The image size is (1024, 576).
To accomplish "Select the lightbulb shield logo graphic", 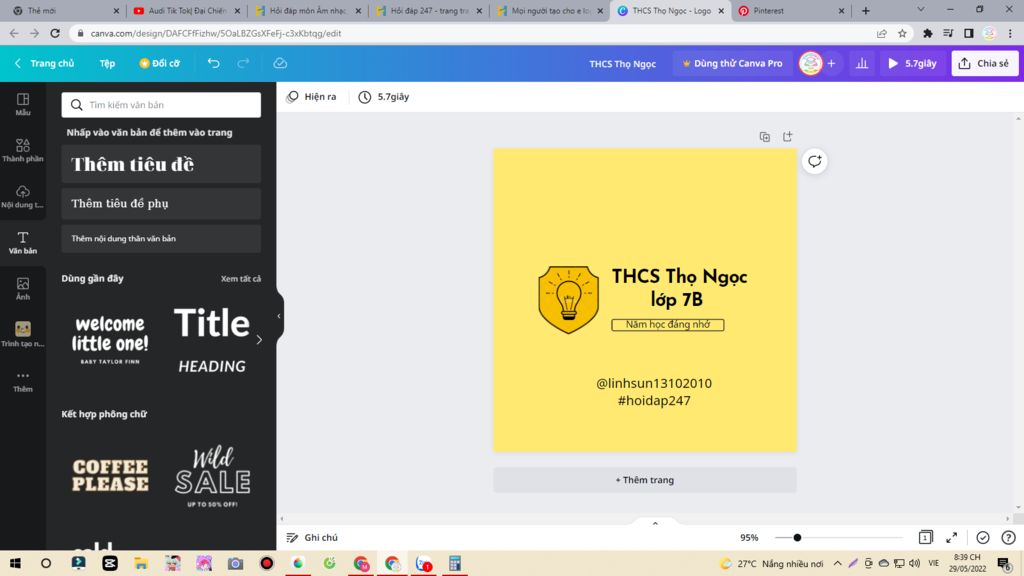I will [568, 300].
